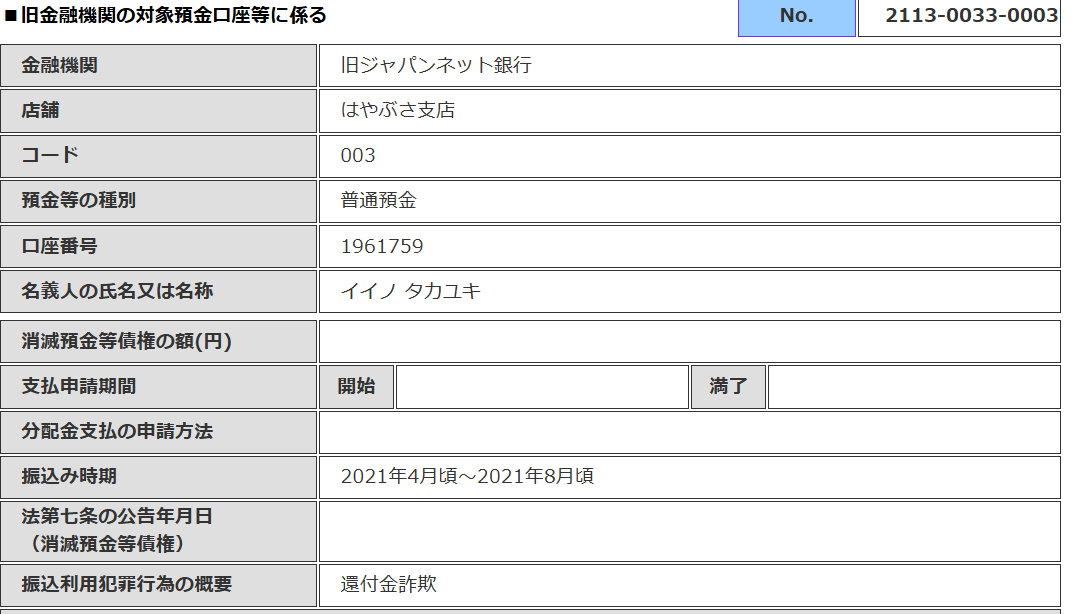Screen dimensions: 1080x614
Task: Select the account number 1961759
Action: point(382,247)
